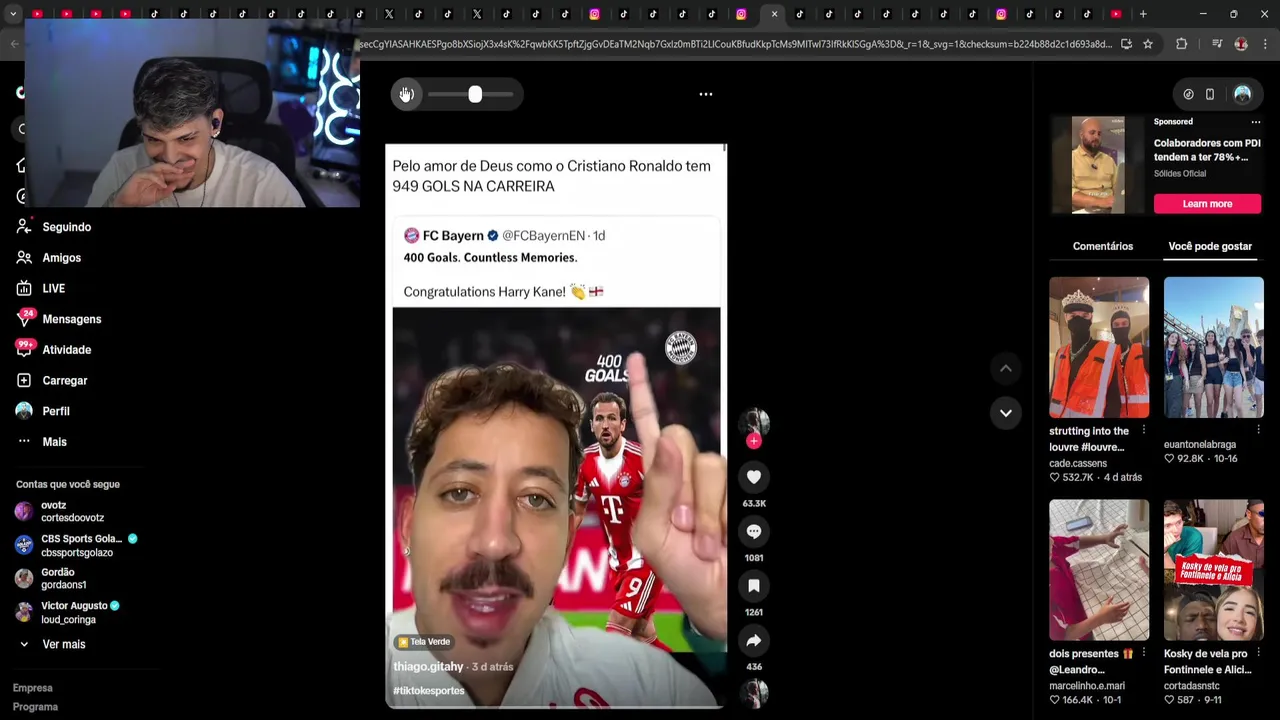
Task: Open Chrome three-dot menu
Action: (x=1265, y=44)
